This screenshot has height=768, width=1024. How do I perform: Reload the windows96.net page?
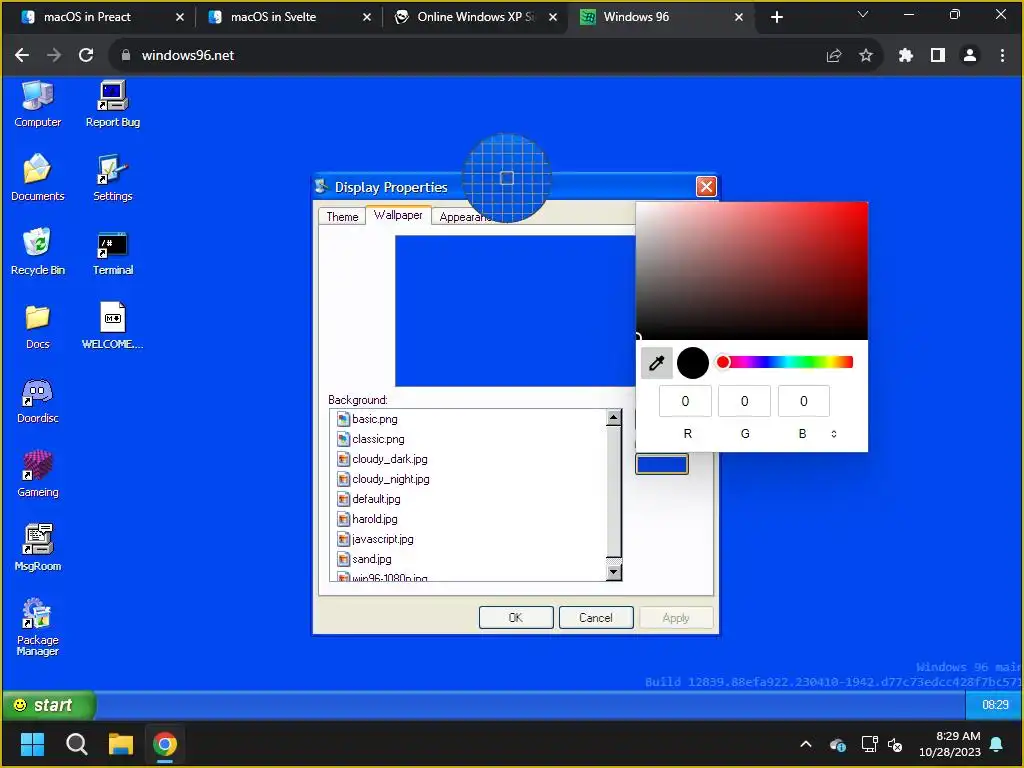pyautogui.click(x=86, y=56)
